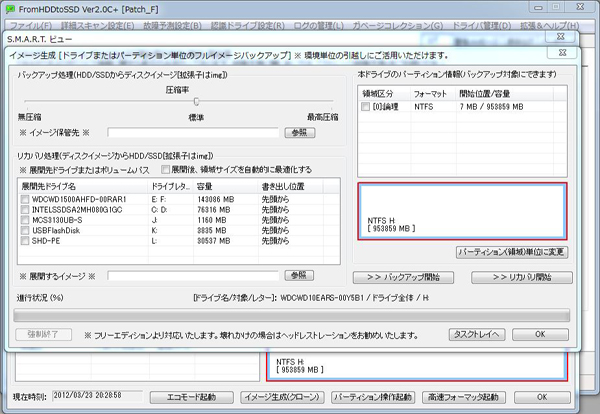This screenshot has width=600, height=414.
Task: Enable auto-optimize region size after expansion checkbox
Action: [x=165, y=169]
